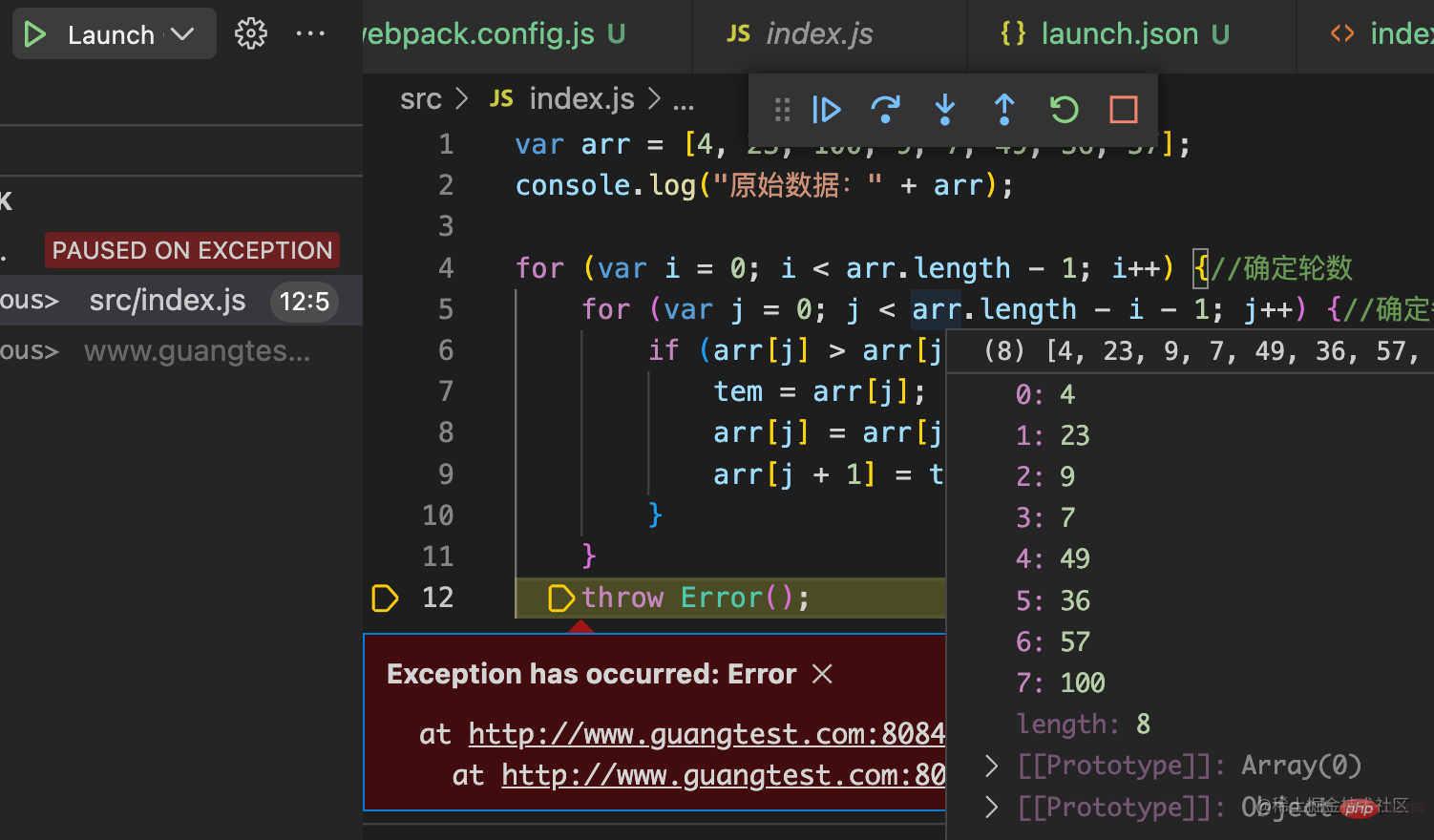This screenshot has height=840, width=1434.
Task: Select the src/index.js call stack frame
Action: pos(181,301)
